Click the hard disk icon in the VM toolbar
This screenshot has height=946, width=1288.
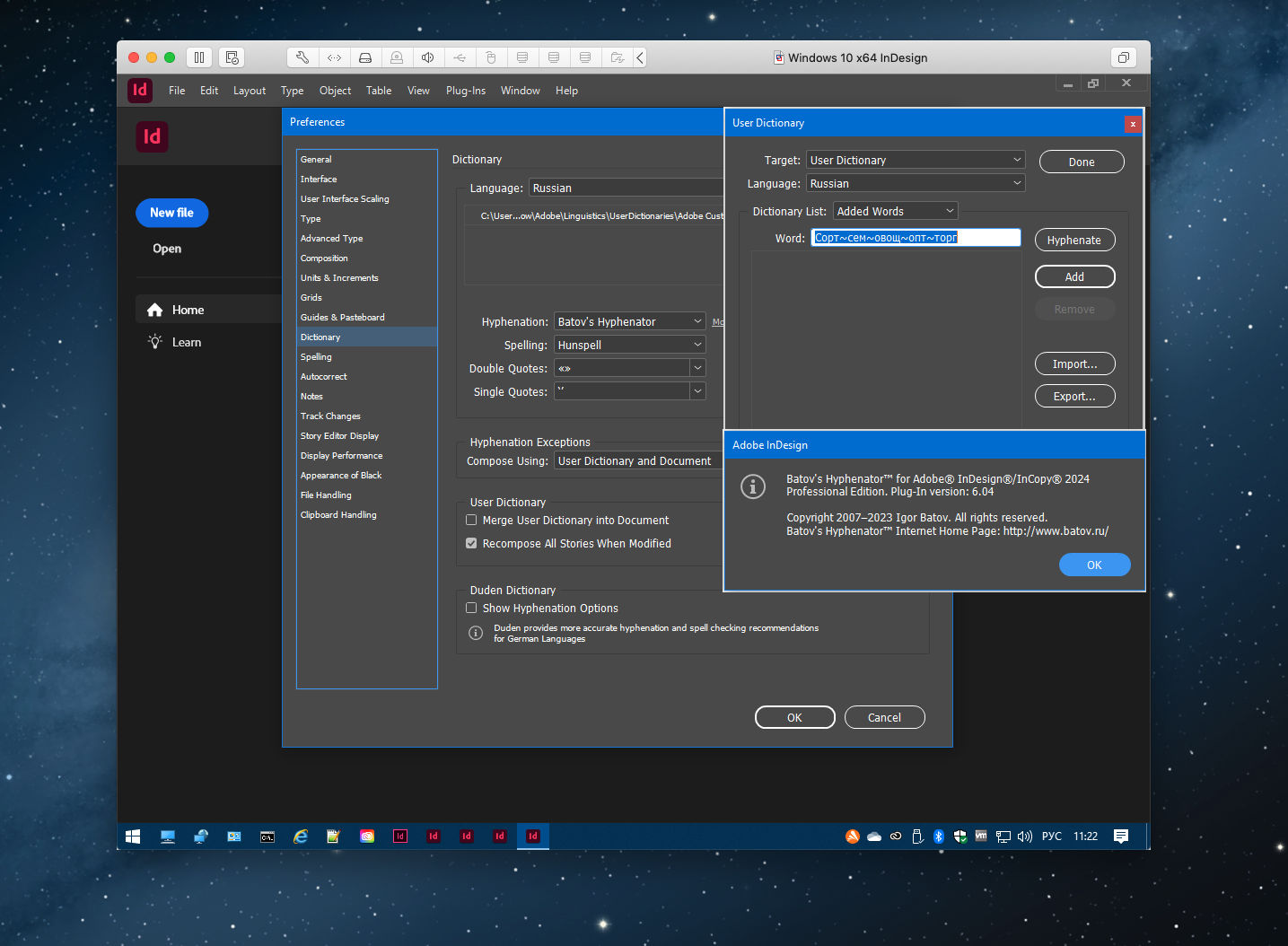(365, 57)
